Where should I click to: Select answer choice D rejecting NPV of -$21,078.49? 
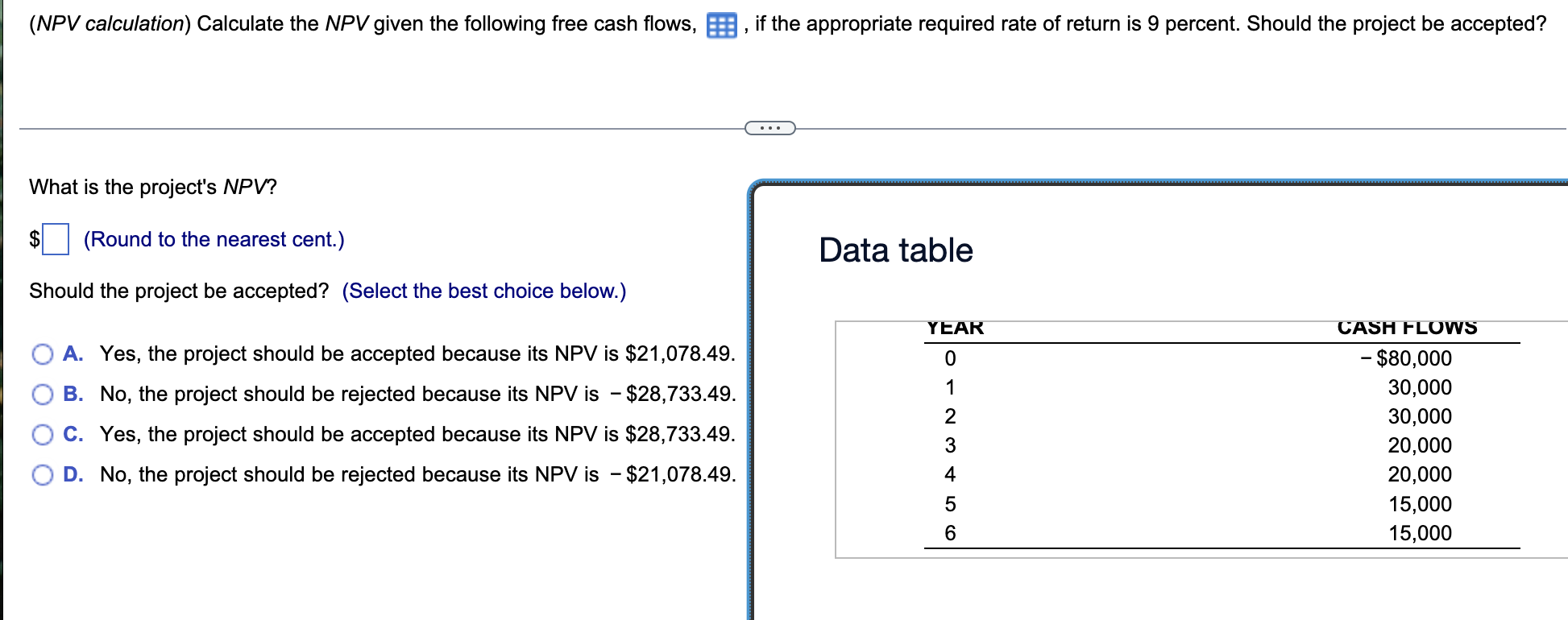click(x=42, y=475)
